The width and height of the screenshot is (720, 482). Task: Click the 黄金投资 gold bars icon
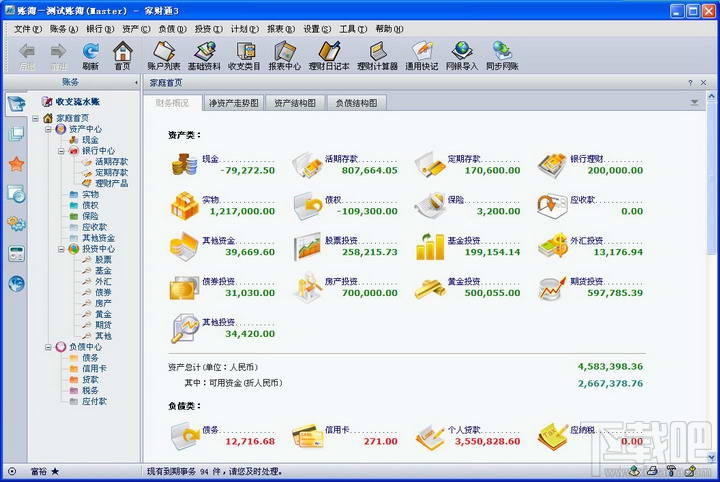click(430, 288)
